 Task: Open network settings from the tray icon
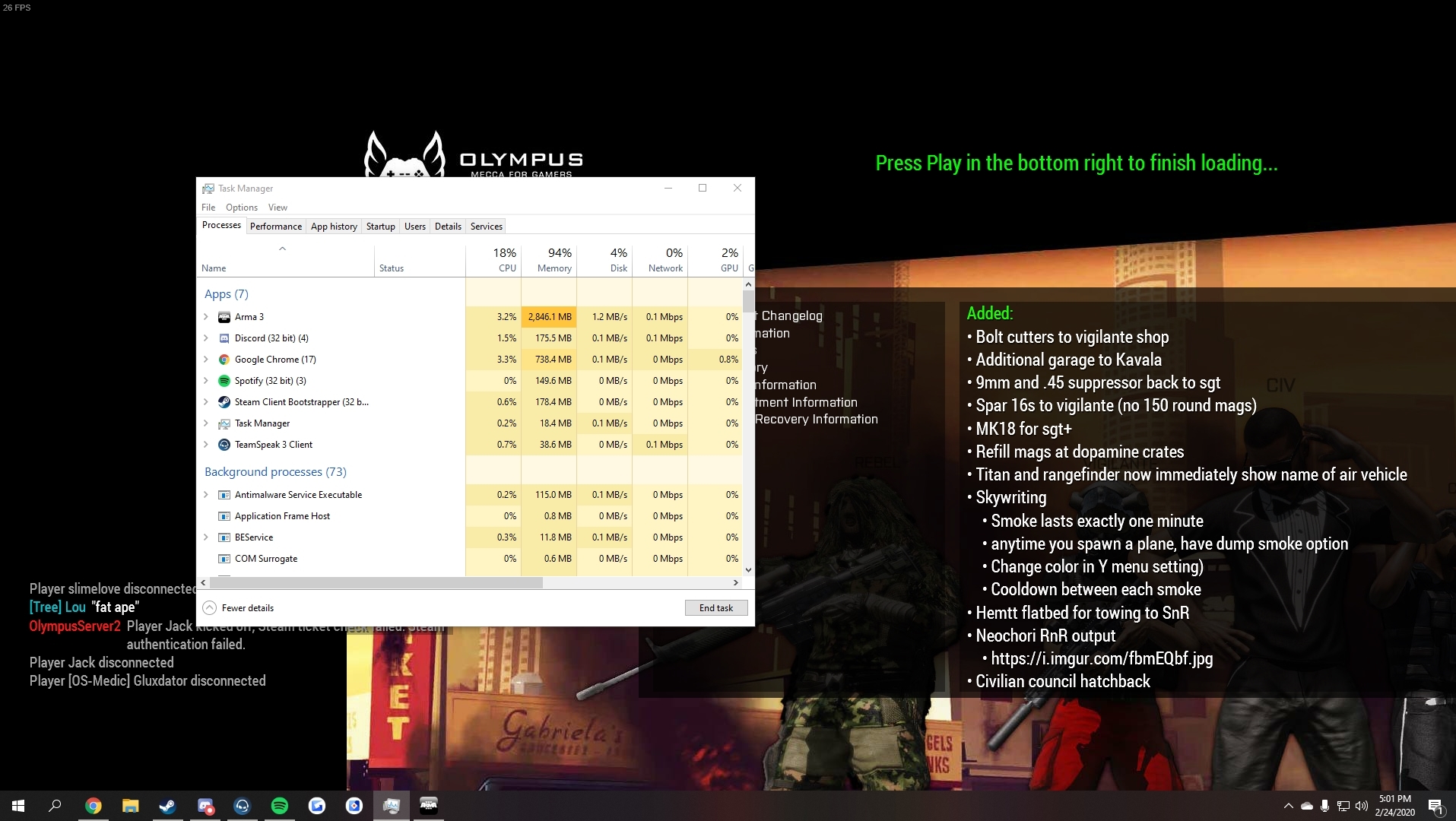point(1343,806)
